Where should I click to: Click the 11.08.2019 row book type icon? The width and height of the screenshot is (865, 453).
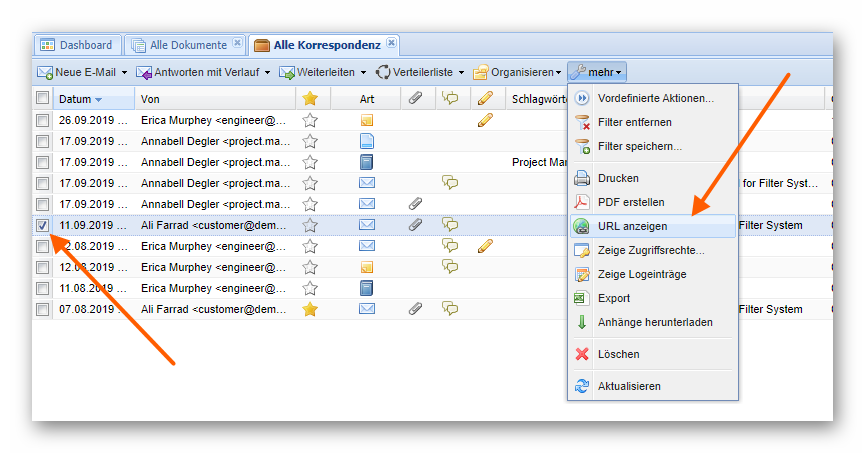(366, 288)
